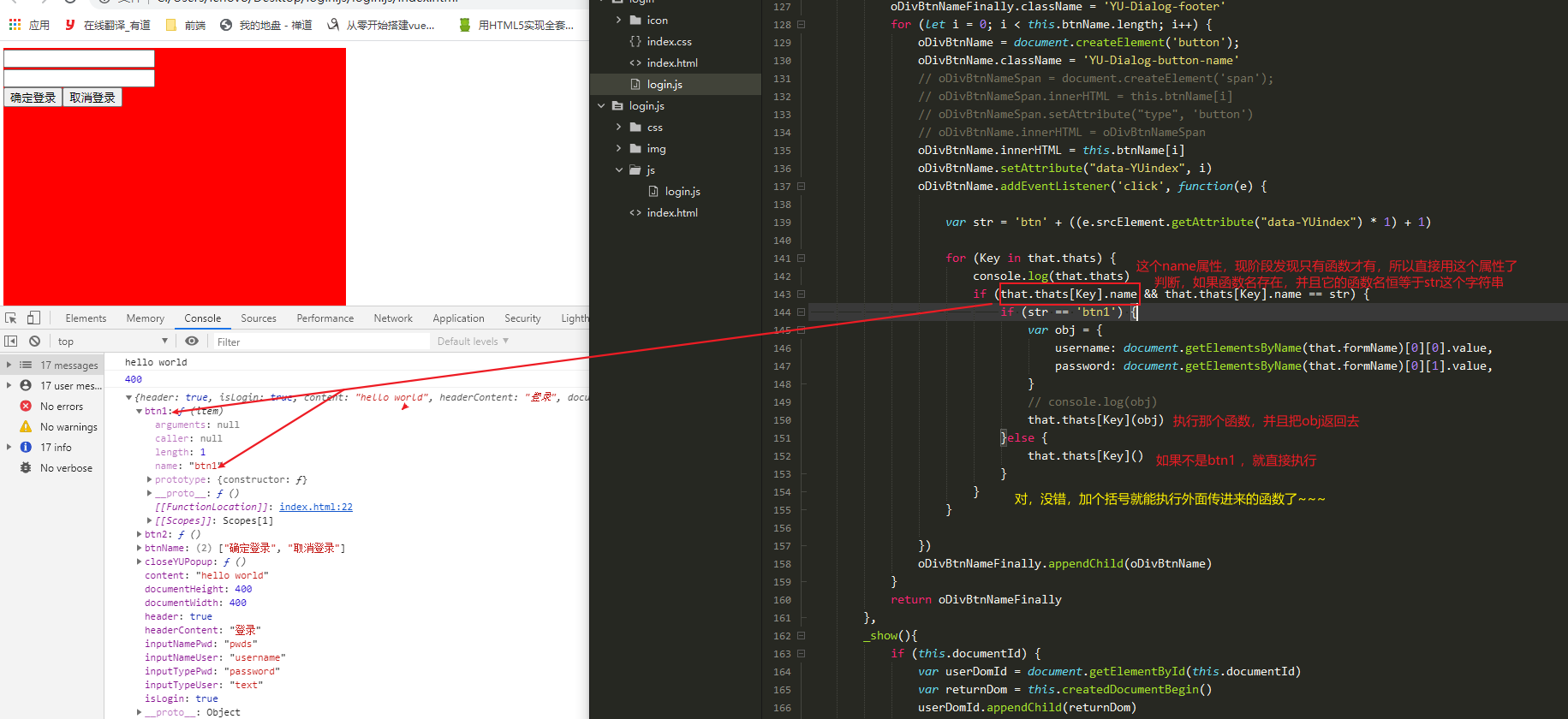Switch to the Network tab

tap(393, 318)
